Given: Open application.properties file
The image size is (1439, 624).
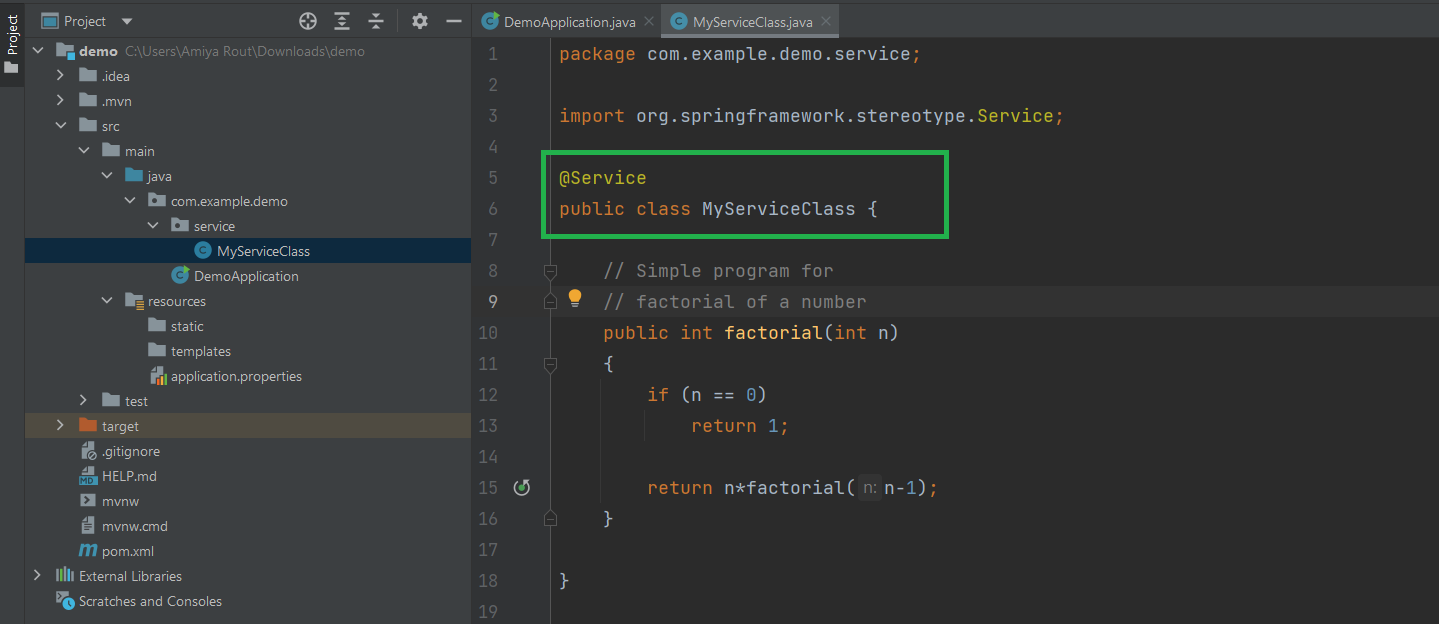Looking at the screenshot, I should pyautogui.click(x=236, y=376).
